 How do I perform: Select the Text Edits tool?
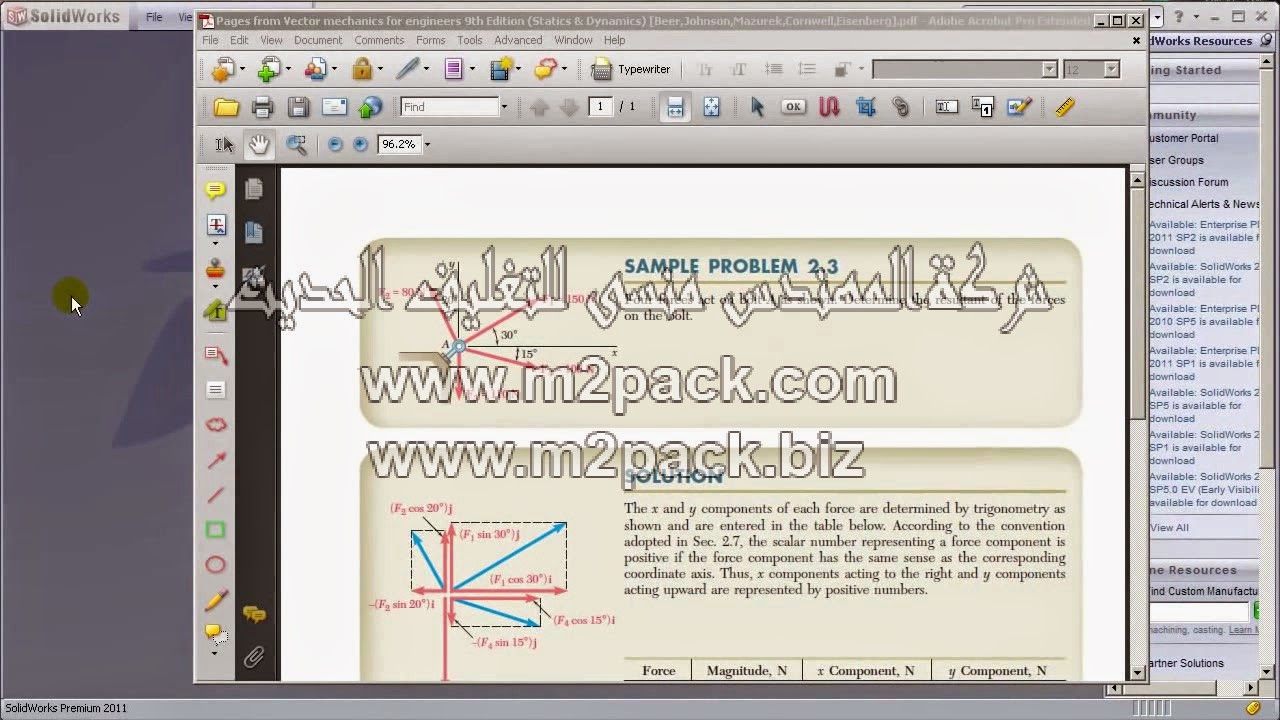tap(215, 225)
